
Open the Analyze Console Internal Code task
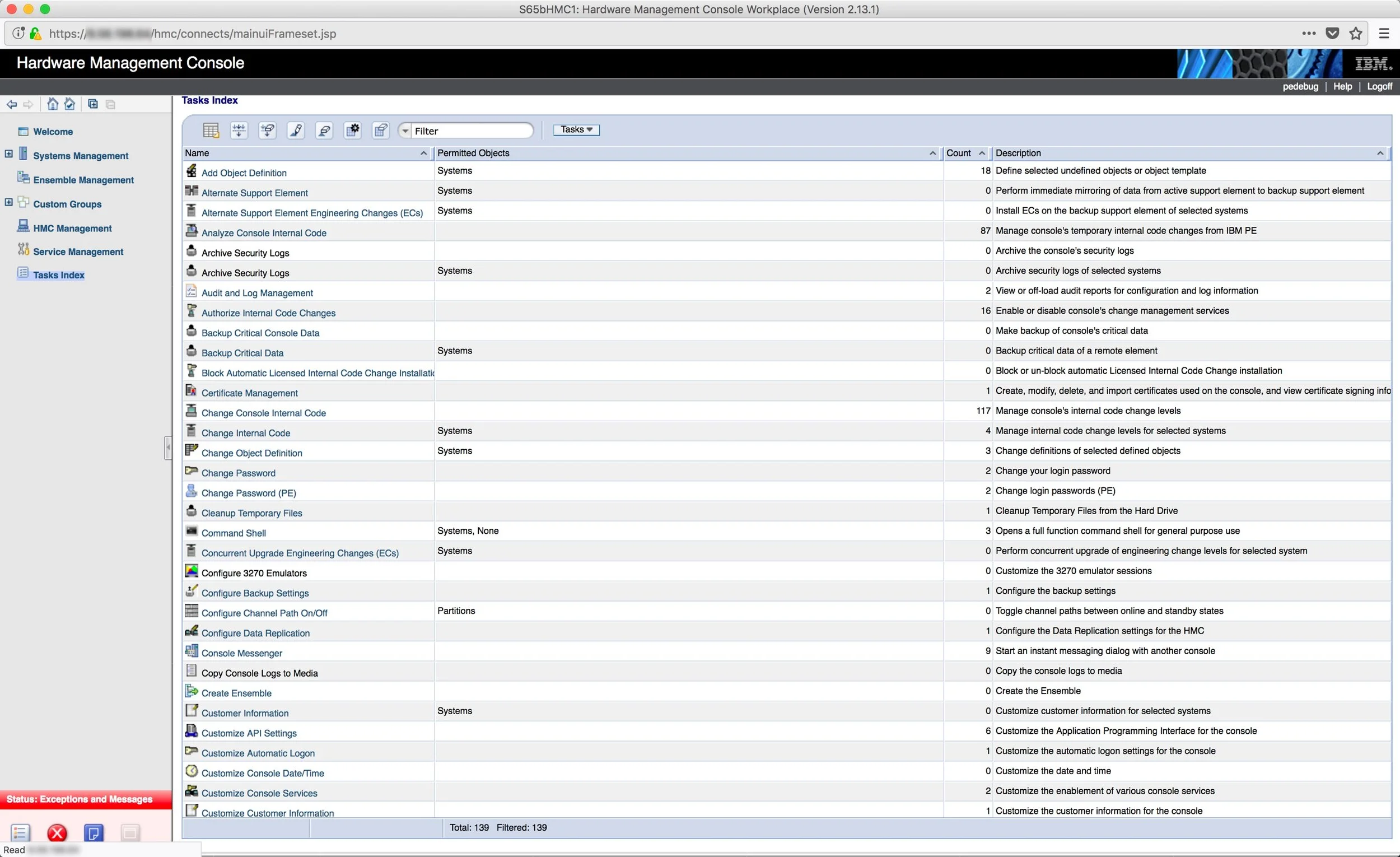point(264,233)
